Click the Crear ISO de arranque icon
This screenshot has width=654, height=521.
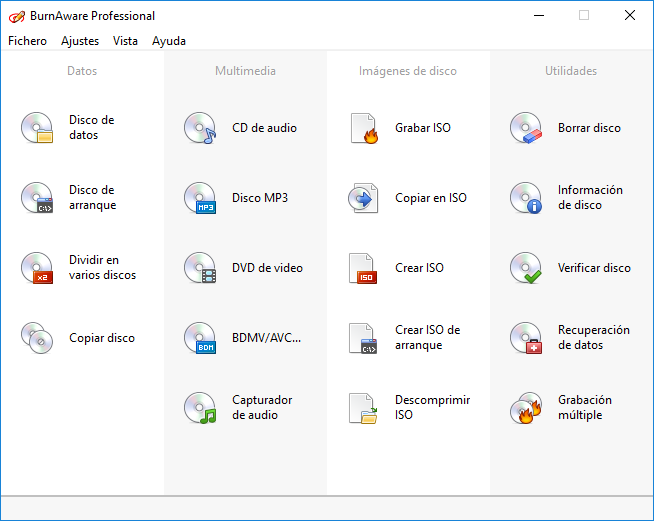tap(363, 338)
